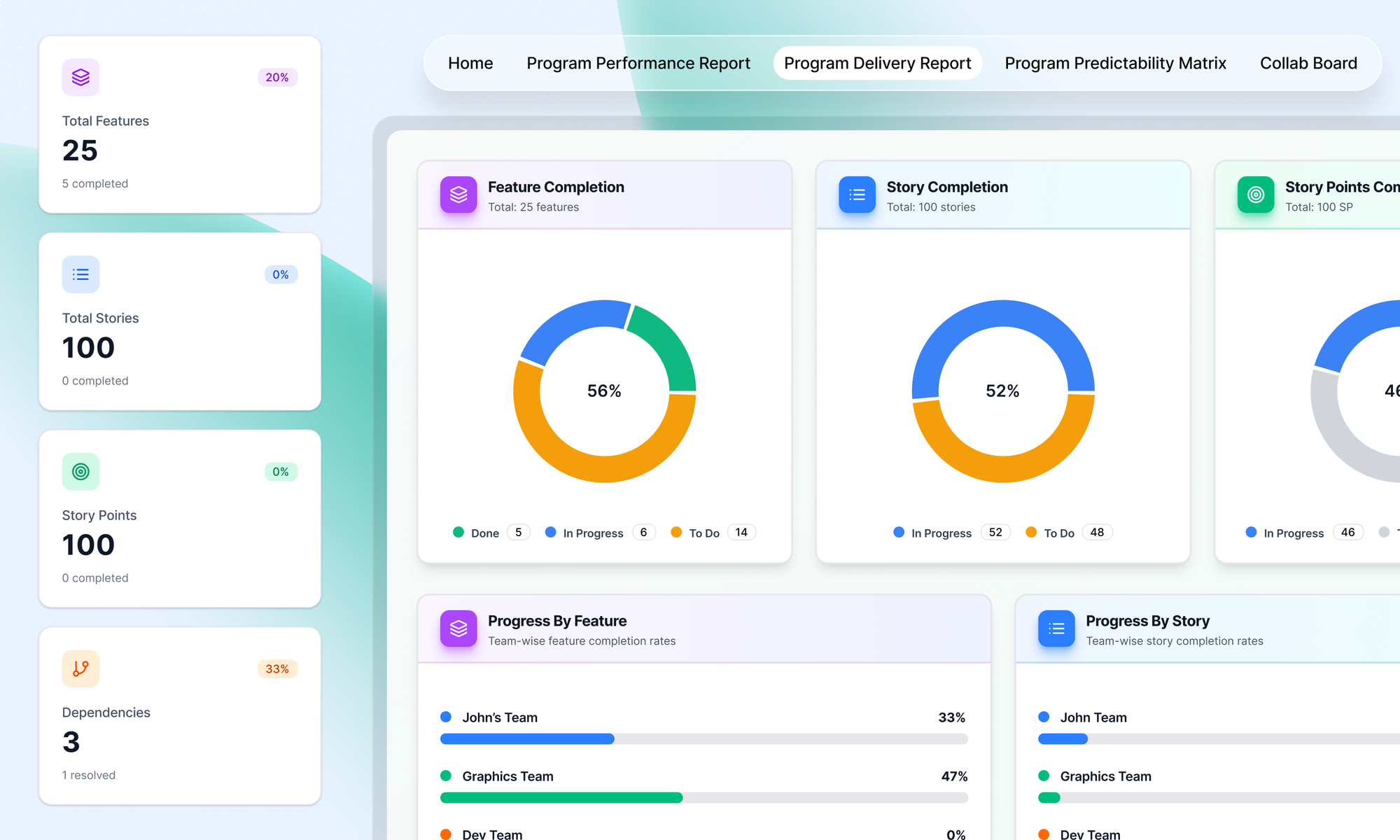Click Graphics Team progress bar under Progress By Feature
This screenshot has width=1400, height=840.
coord(703,797)
